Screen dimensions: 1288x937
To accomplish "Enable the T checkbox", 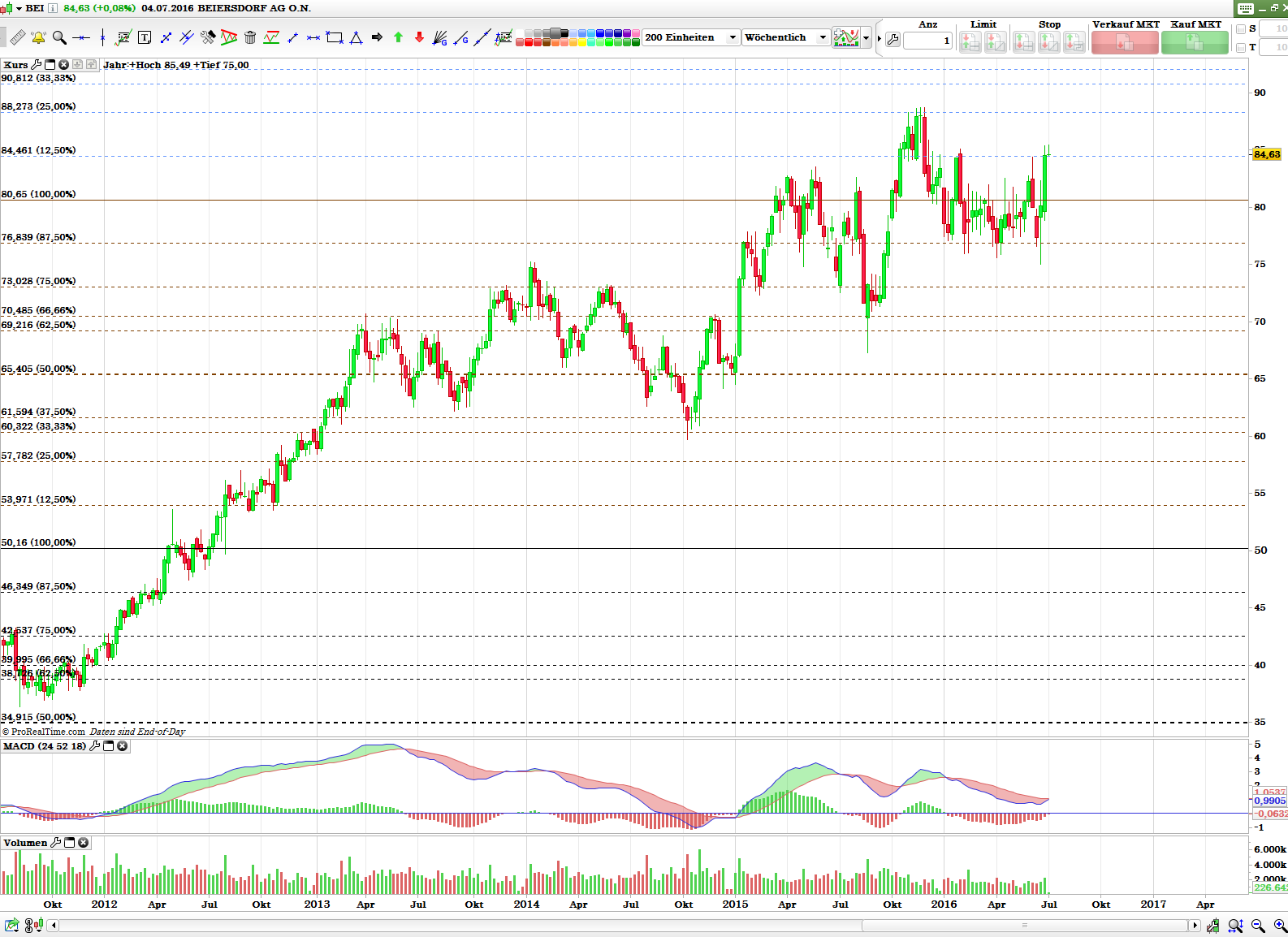I will [1241, 48].
